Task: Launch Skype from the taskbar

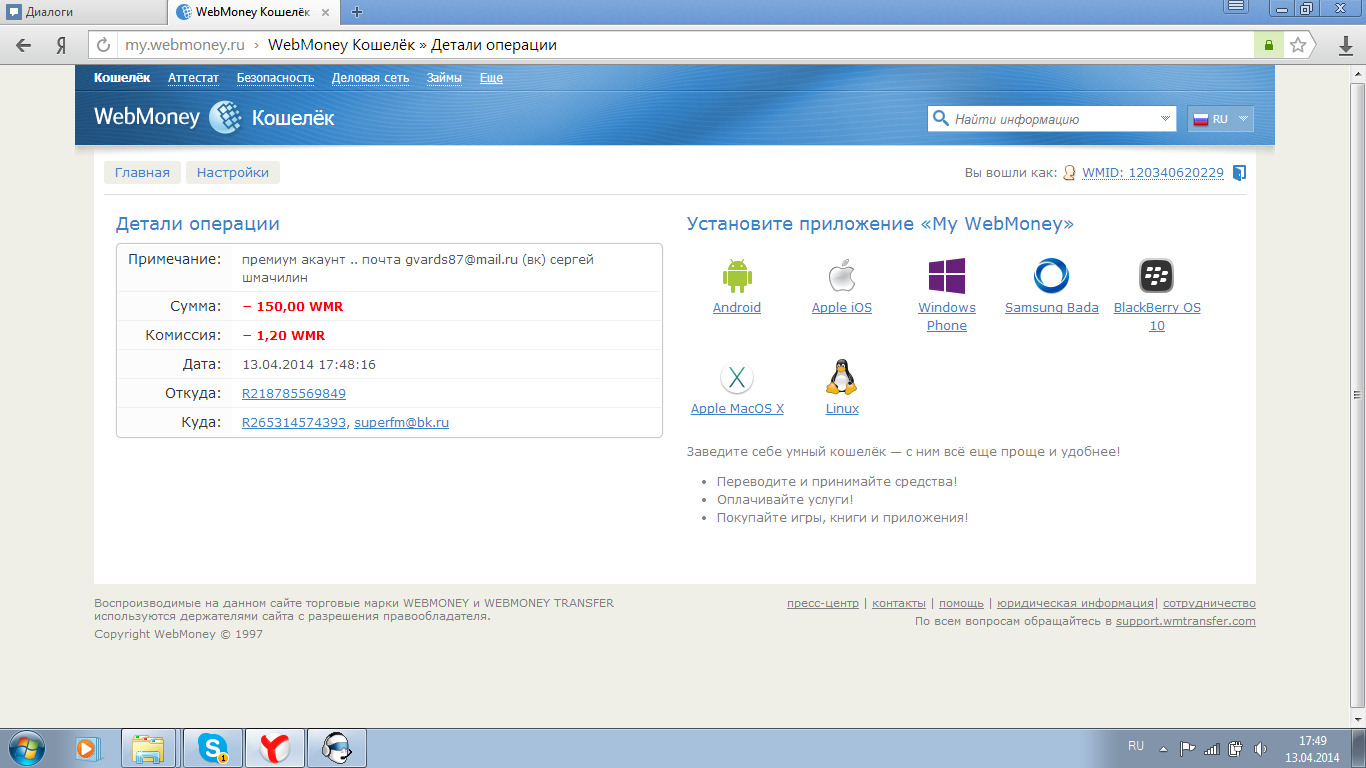Action: [x=212, y=748]
